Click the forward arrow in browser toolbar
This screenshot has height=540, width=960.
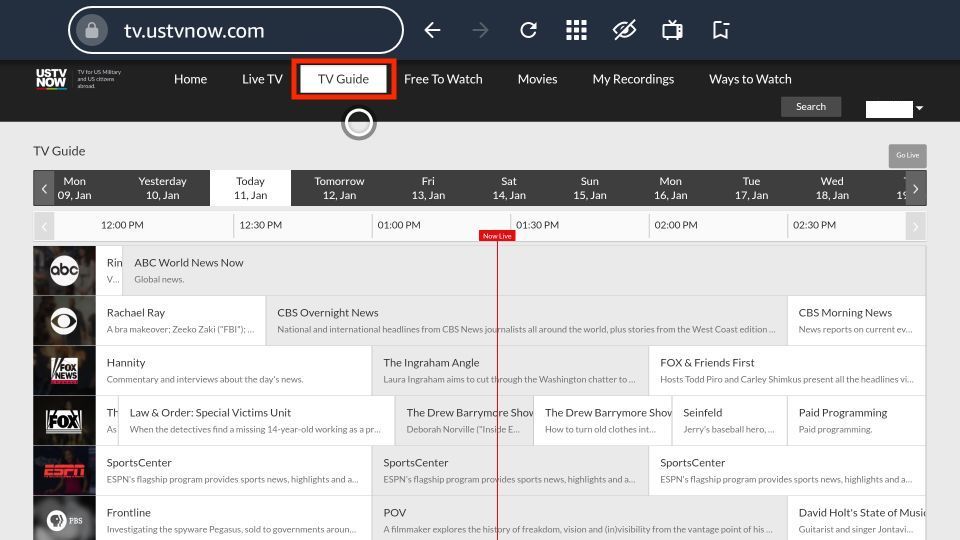481,30
